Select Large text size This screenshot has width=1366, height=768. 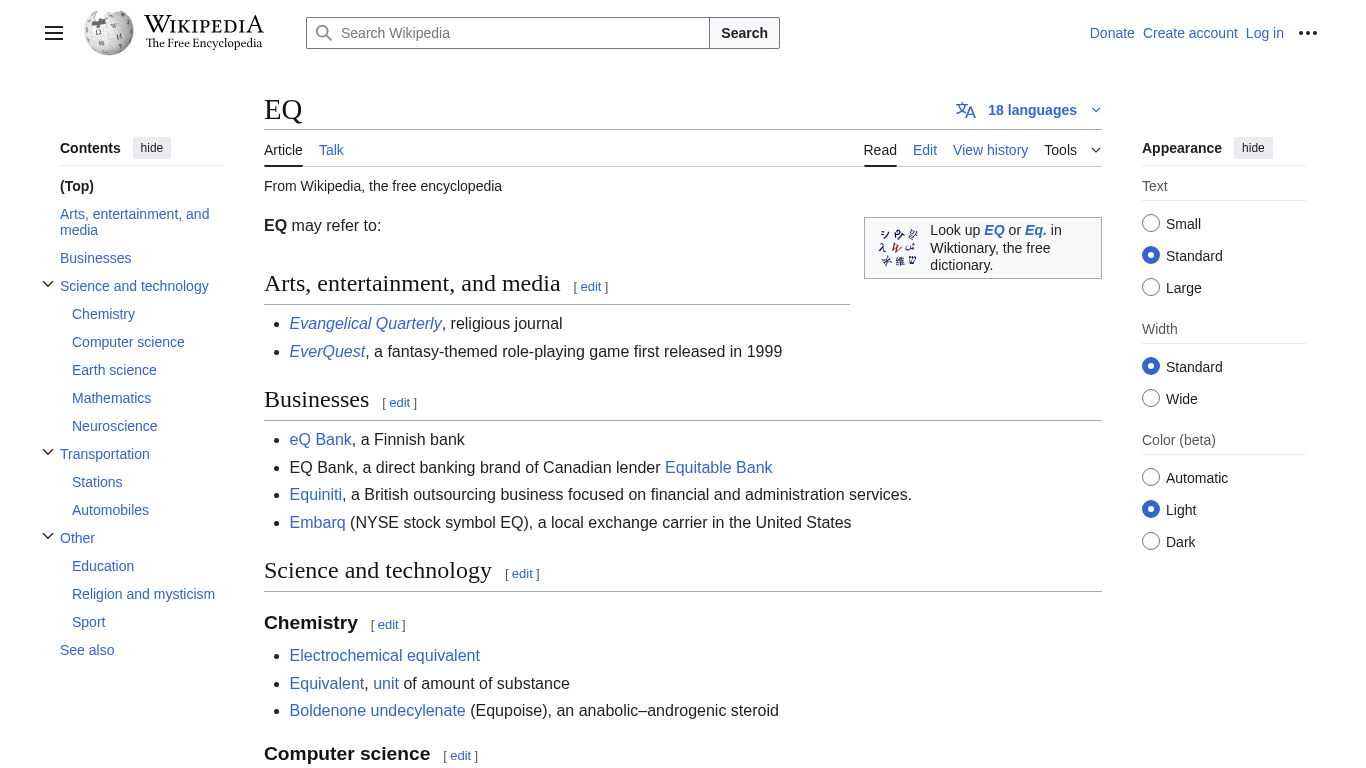point(1151,287)
